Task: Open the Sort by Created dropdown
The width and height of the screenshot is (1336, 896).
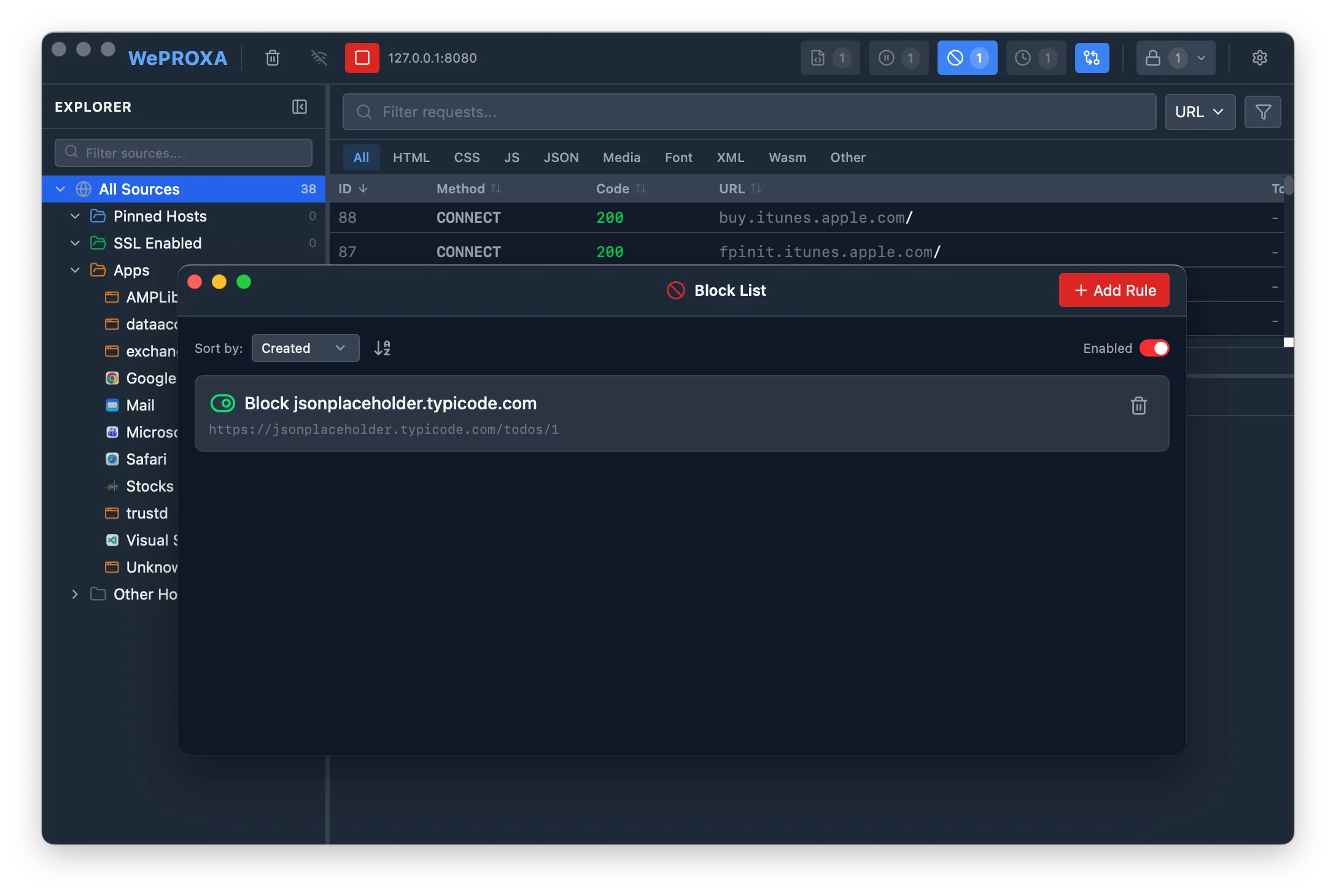Action: [305, 348]
